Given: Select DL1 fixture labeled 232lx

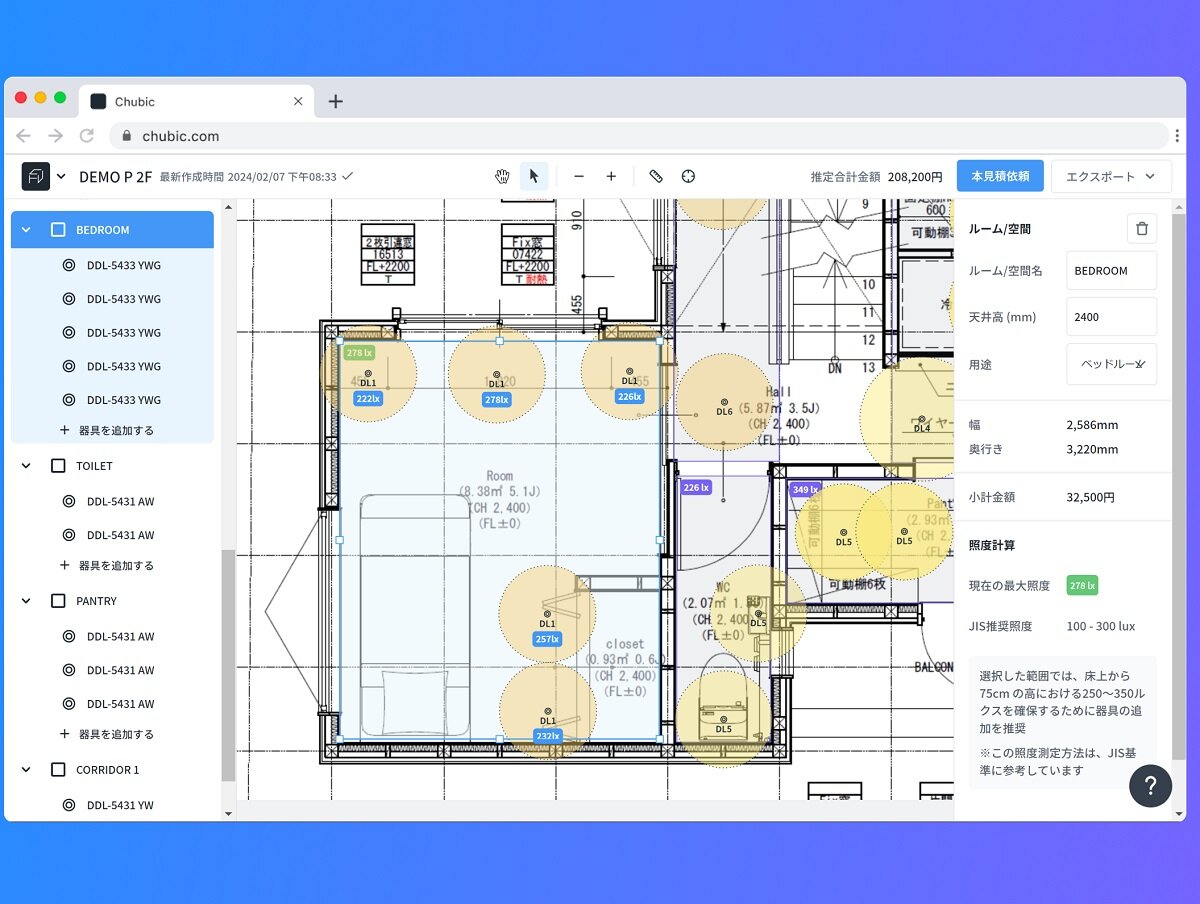Looking at the screenshot, I should click(x=547, y=712).
